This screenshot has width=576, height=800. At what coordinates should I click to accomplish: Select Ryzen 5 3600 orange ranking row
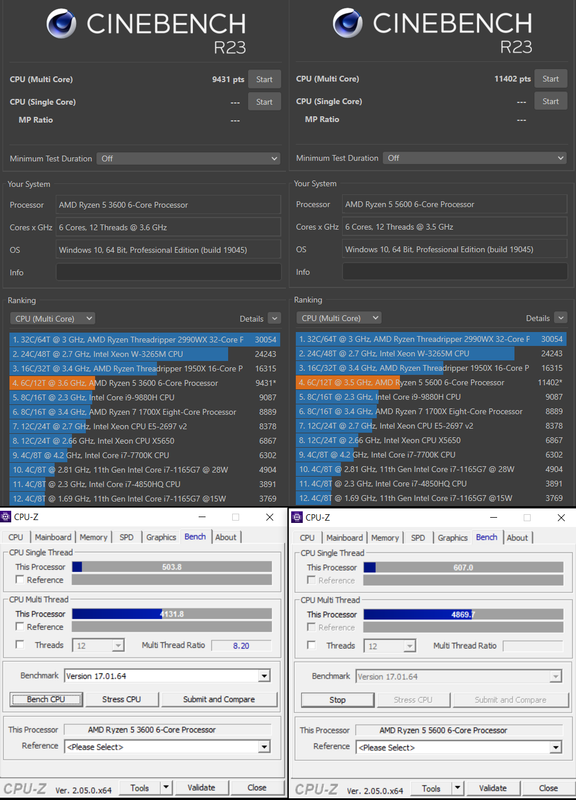(144, 383)
